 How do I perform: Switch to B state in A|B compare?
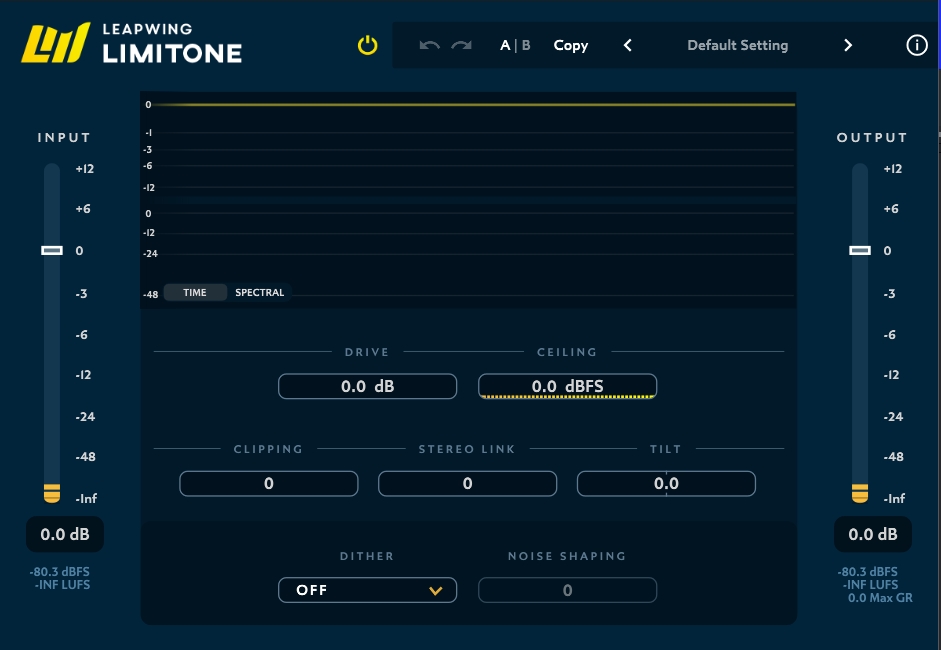coord(526,46)
